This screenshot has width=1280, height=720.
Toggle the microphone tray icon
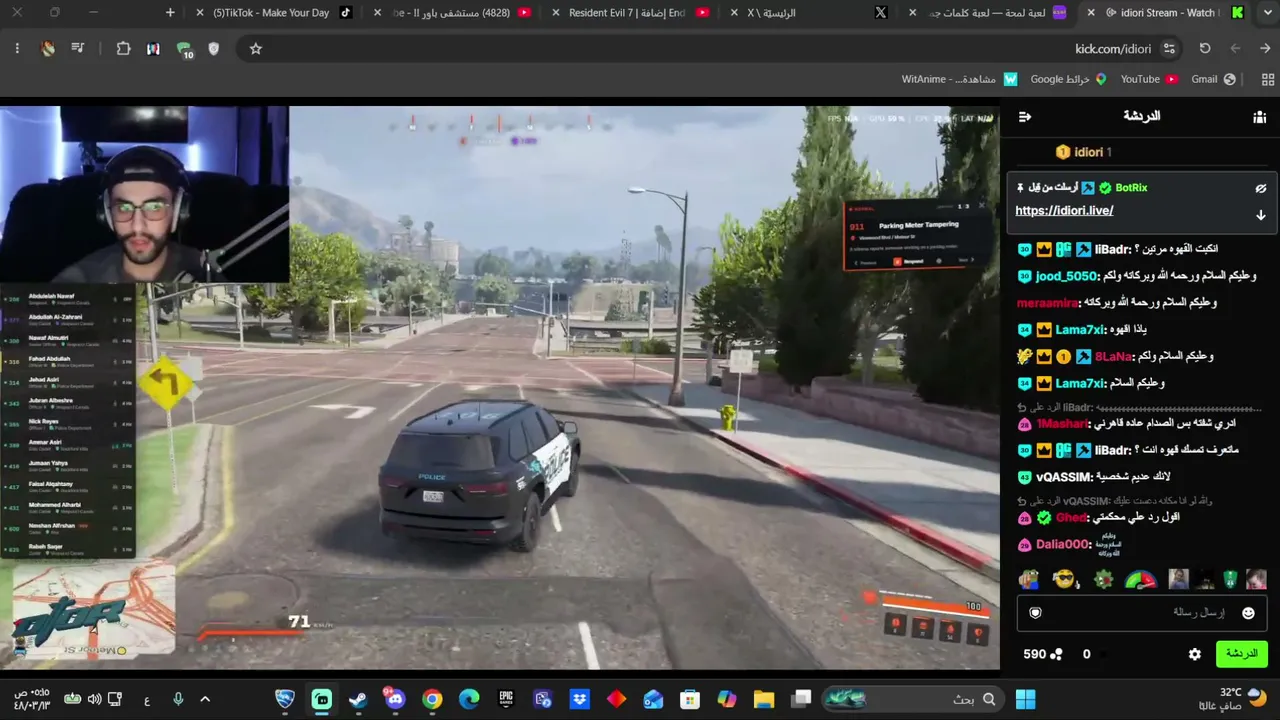pyautogui.click(x=178, y=699)
